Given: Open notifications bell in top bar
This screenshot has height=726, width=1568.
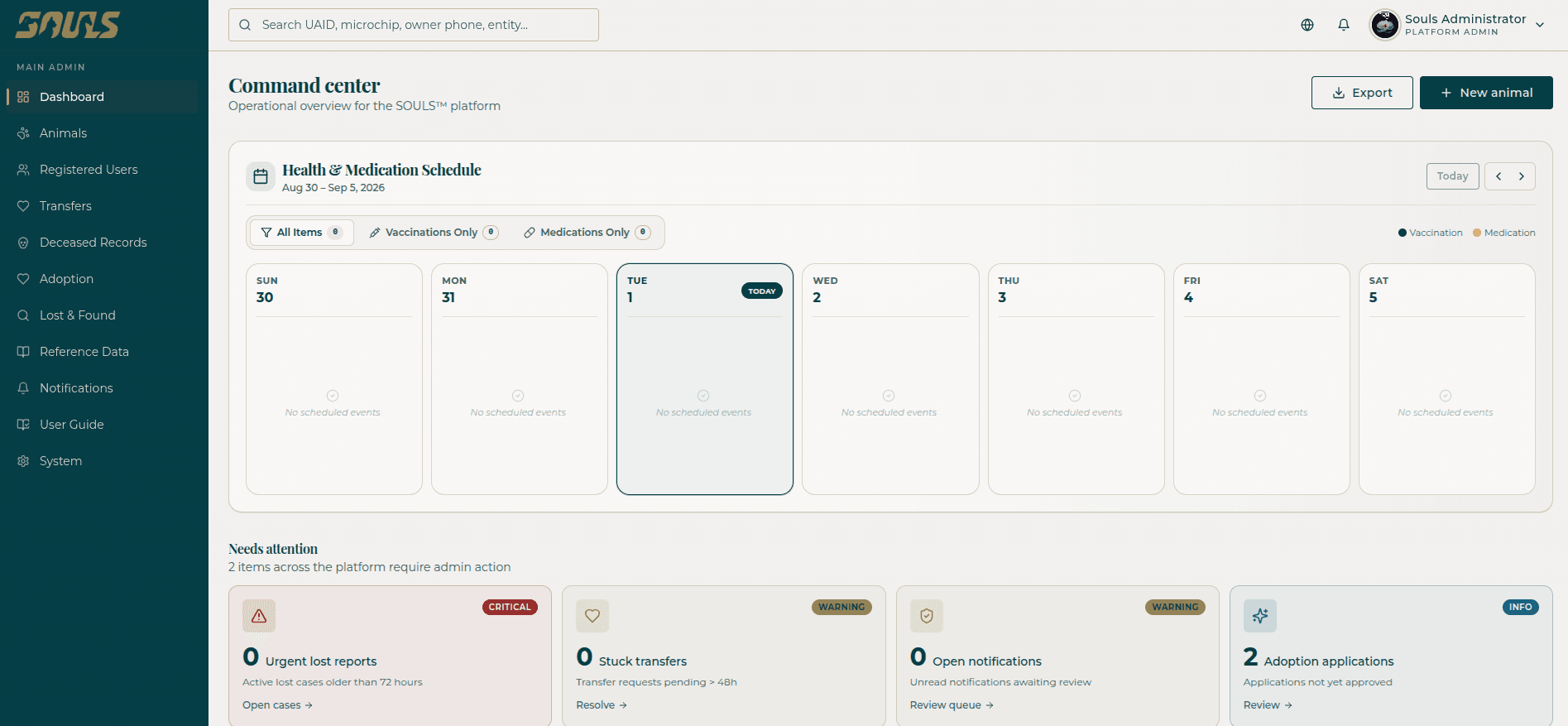Looking at the screenshot, I should [x=1344, y=25].
